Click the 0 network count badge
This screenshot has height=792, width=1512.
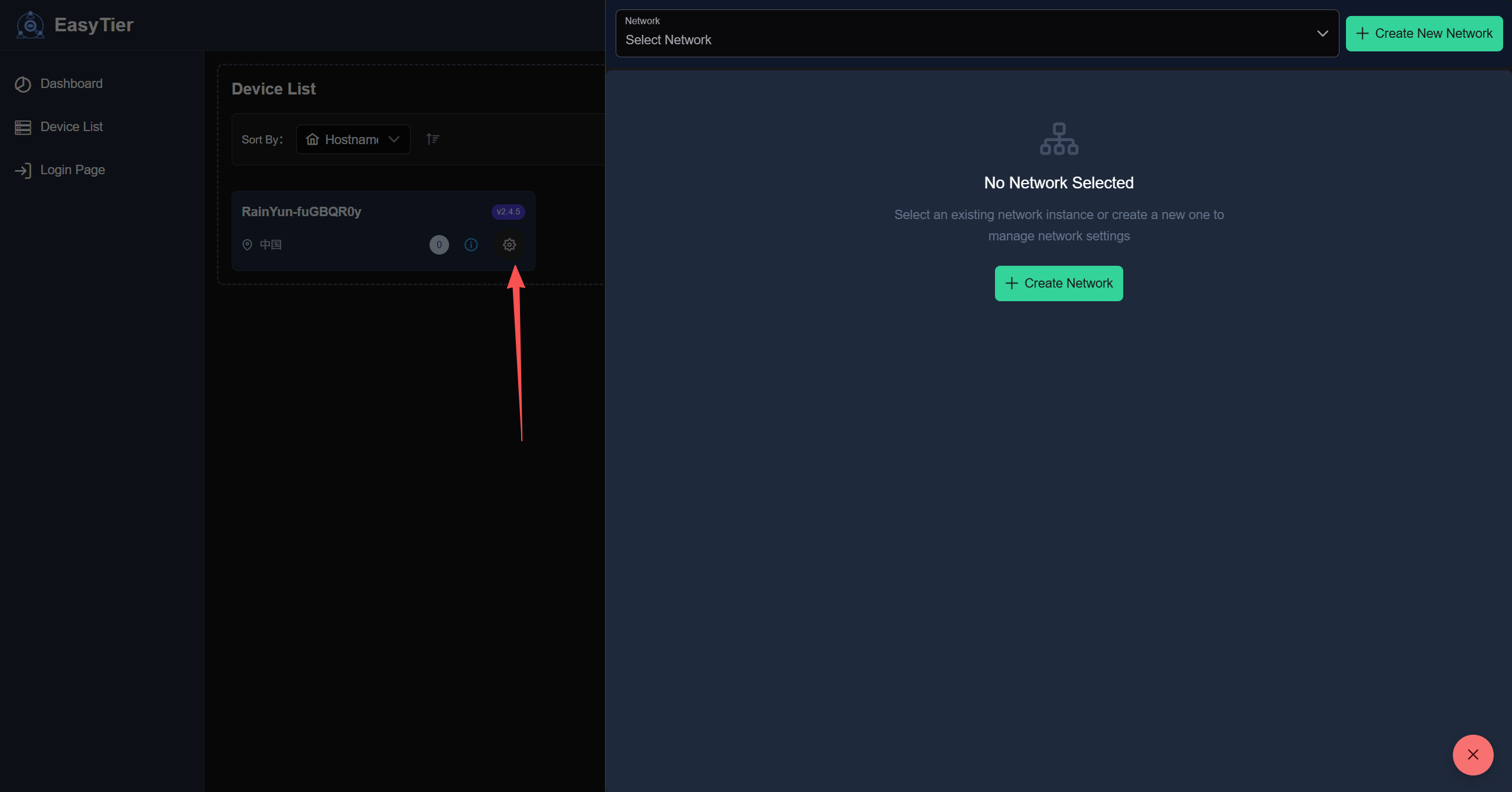[439, 245]
